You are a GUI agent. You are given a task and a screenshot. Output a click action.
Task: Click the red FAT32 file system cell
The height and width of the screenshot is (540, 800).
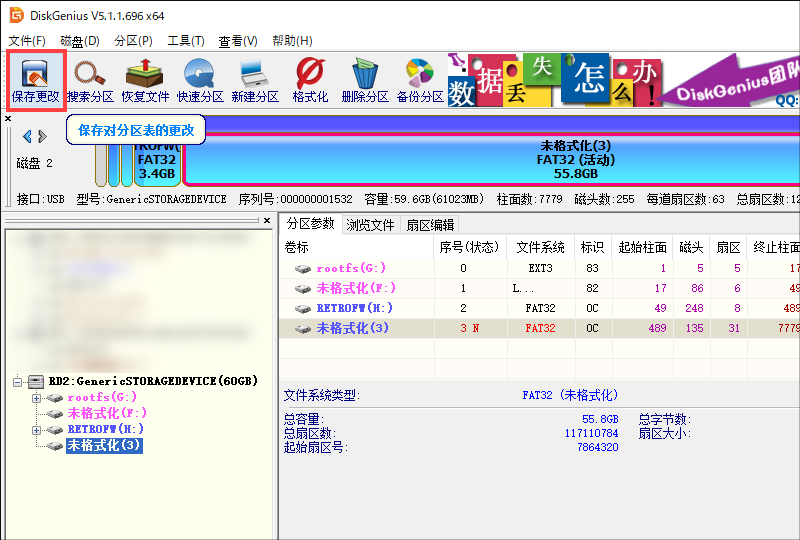pyautogui.click(x=540, y=328)
